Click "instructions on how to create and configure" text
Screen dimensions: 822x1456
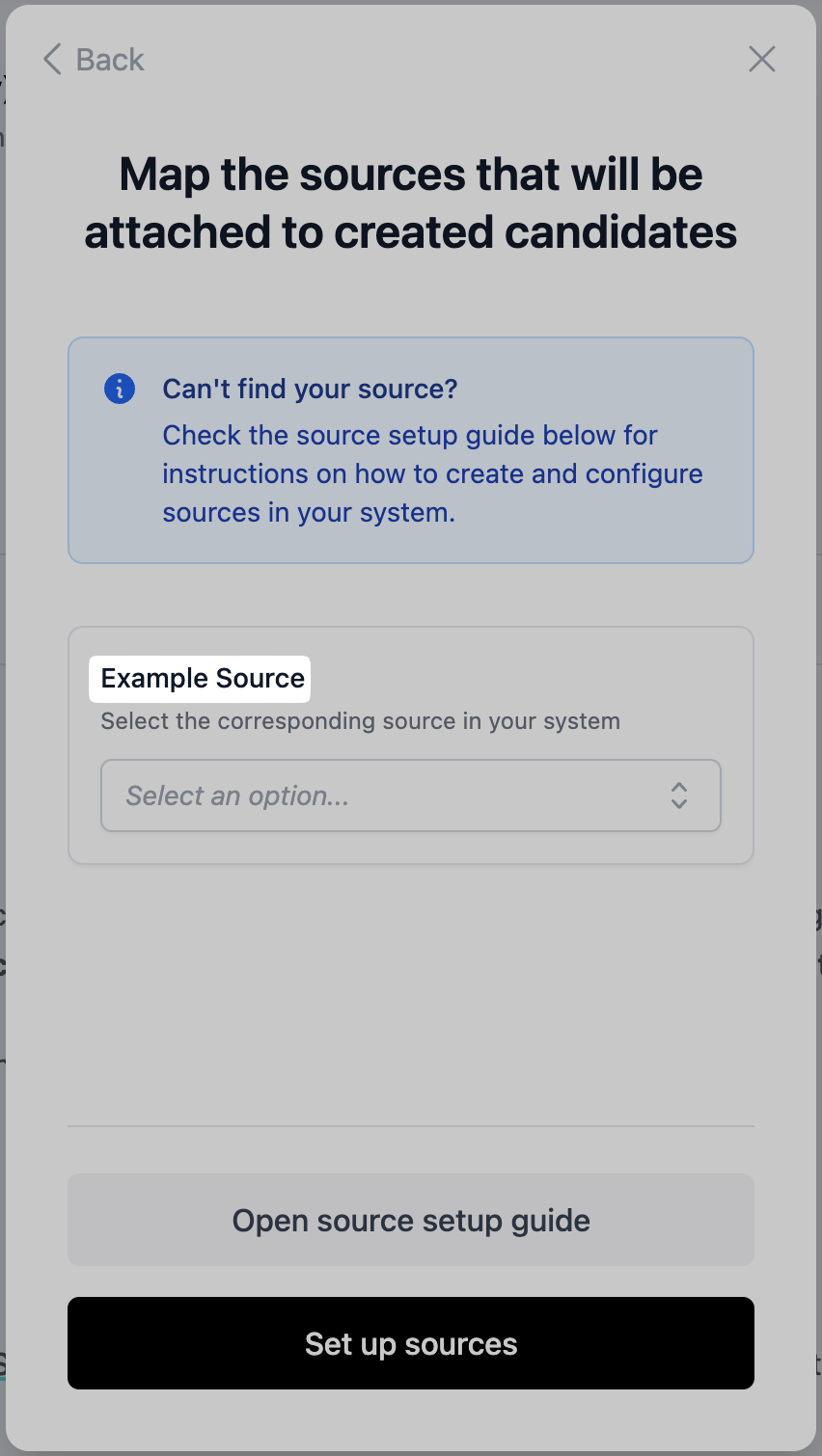click(432, 474)
